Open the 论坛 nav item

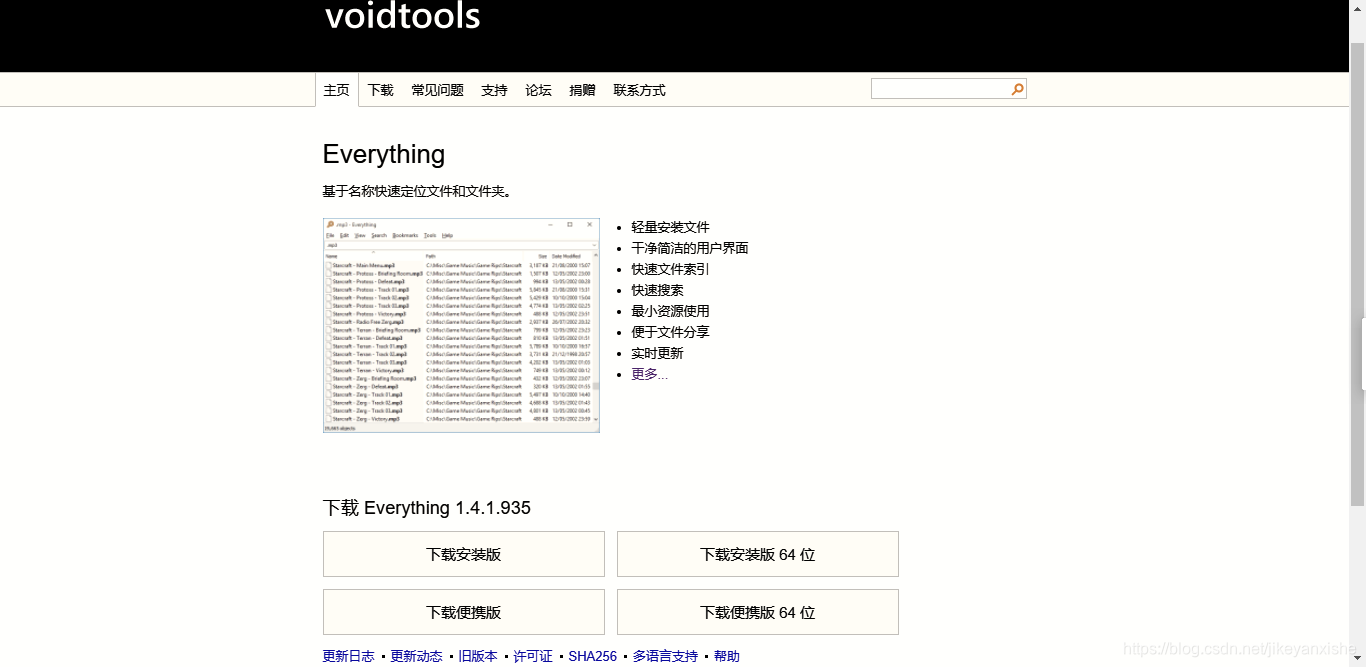click(539, 90)
